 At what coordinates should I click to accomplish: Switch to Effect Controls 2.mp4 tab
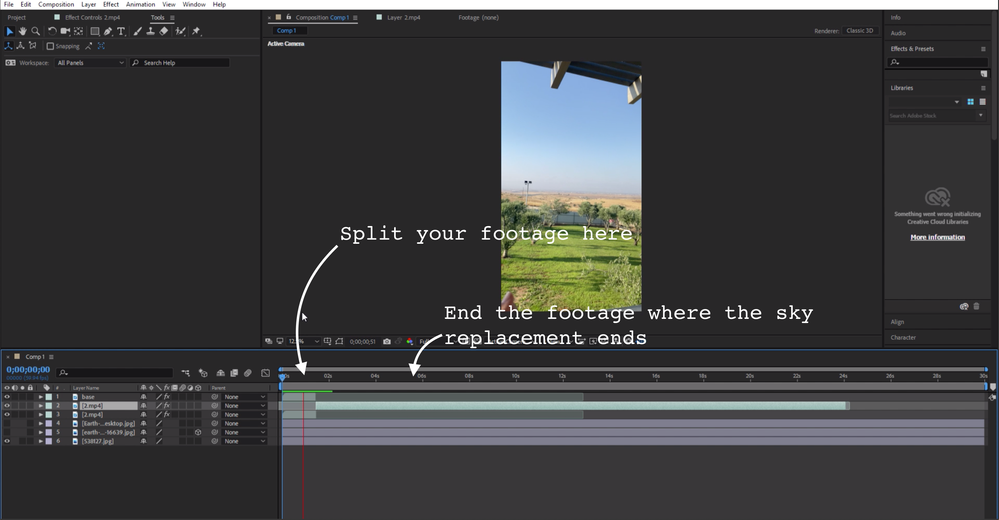point(92,17)
